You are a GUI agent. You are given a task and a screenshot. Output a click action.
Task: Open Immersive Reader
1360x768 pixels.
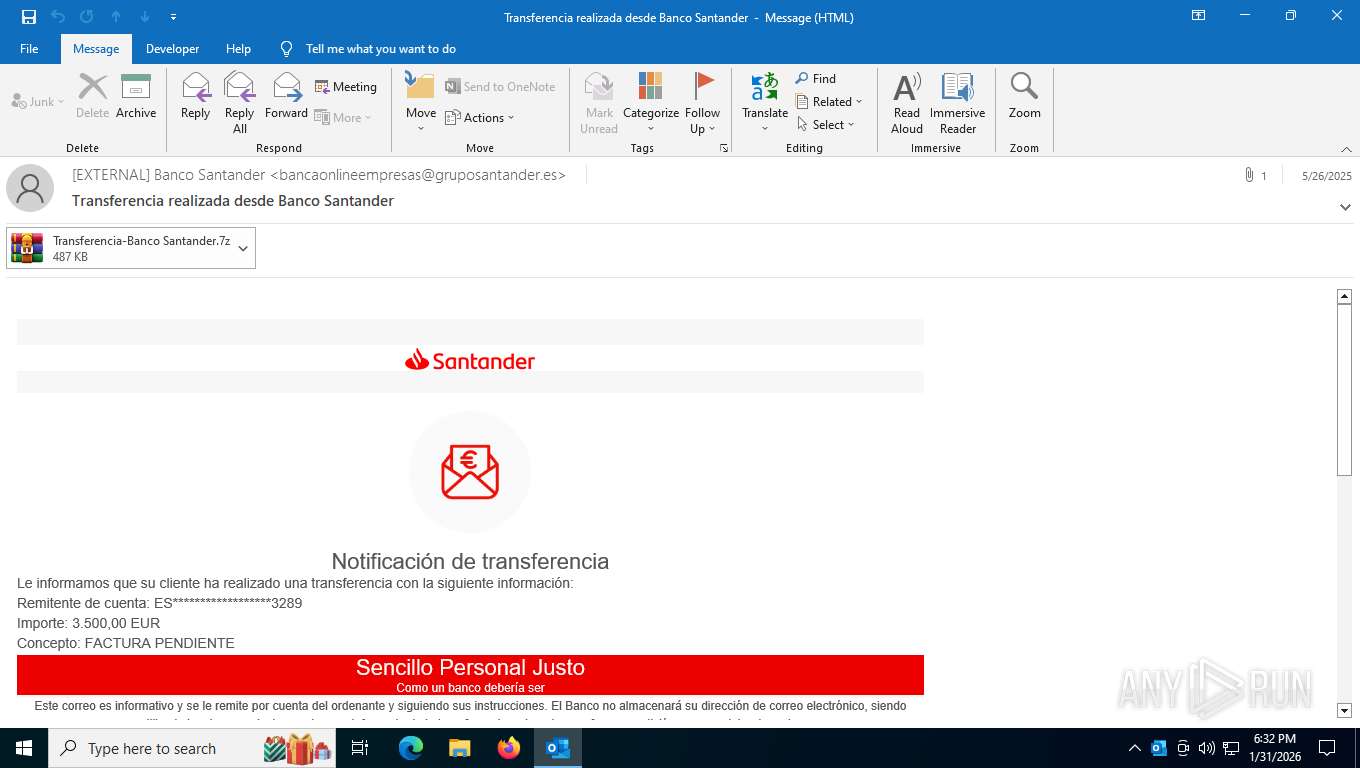pyautogui.click(x=958, y=103)
